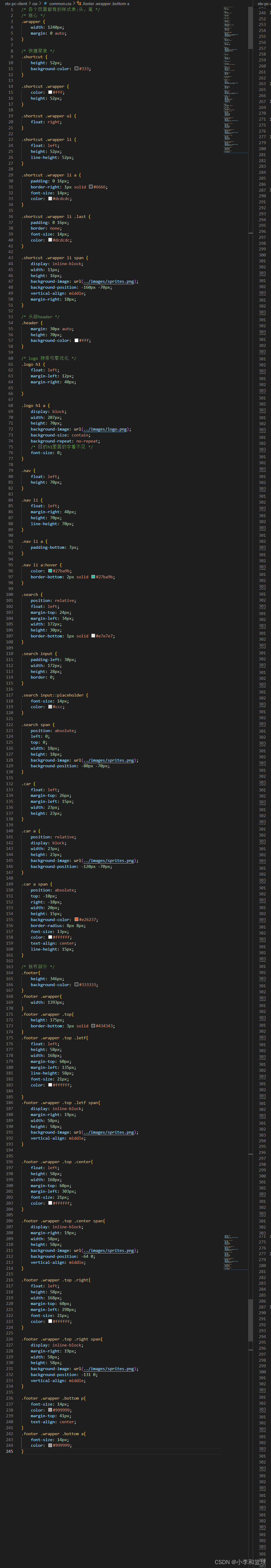This screenshot has width=271, height=1568.
Task: Follow the sprites.png link on line 211
Action: [108, 1250]
